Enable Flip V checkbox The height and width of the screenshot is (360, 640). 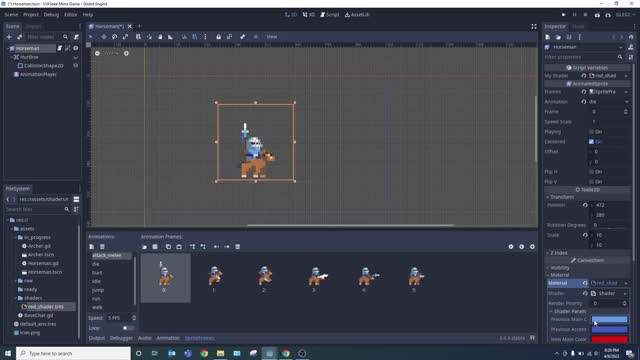coord(591,182)
